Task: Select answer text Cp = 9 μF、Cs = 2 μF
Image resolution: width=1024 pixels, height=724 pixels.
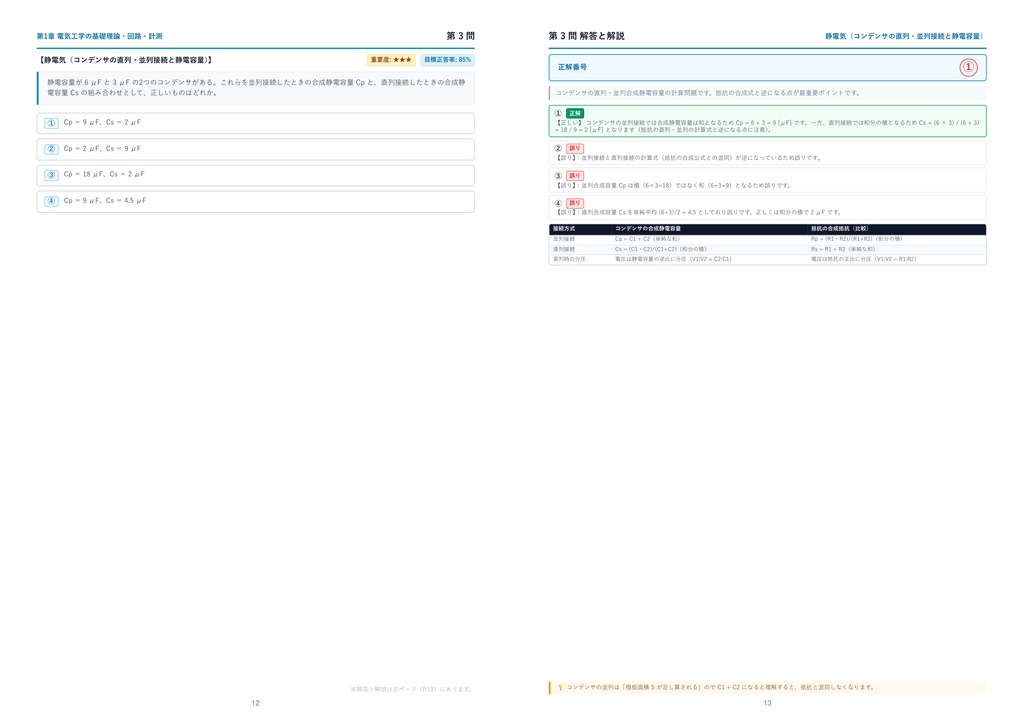Action: pos(102,123)
